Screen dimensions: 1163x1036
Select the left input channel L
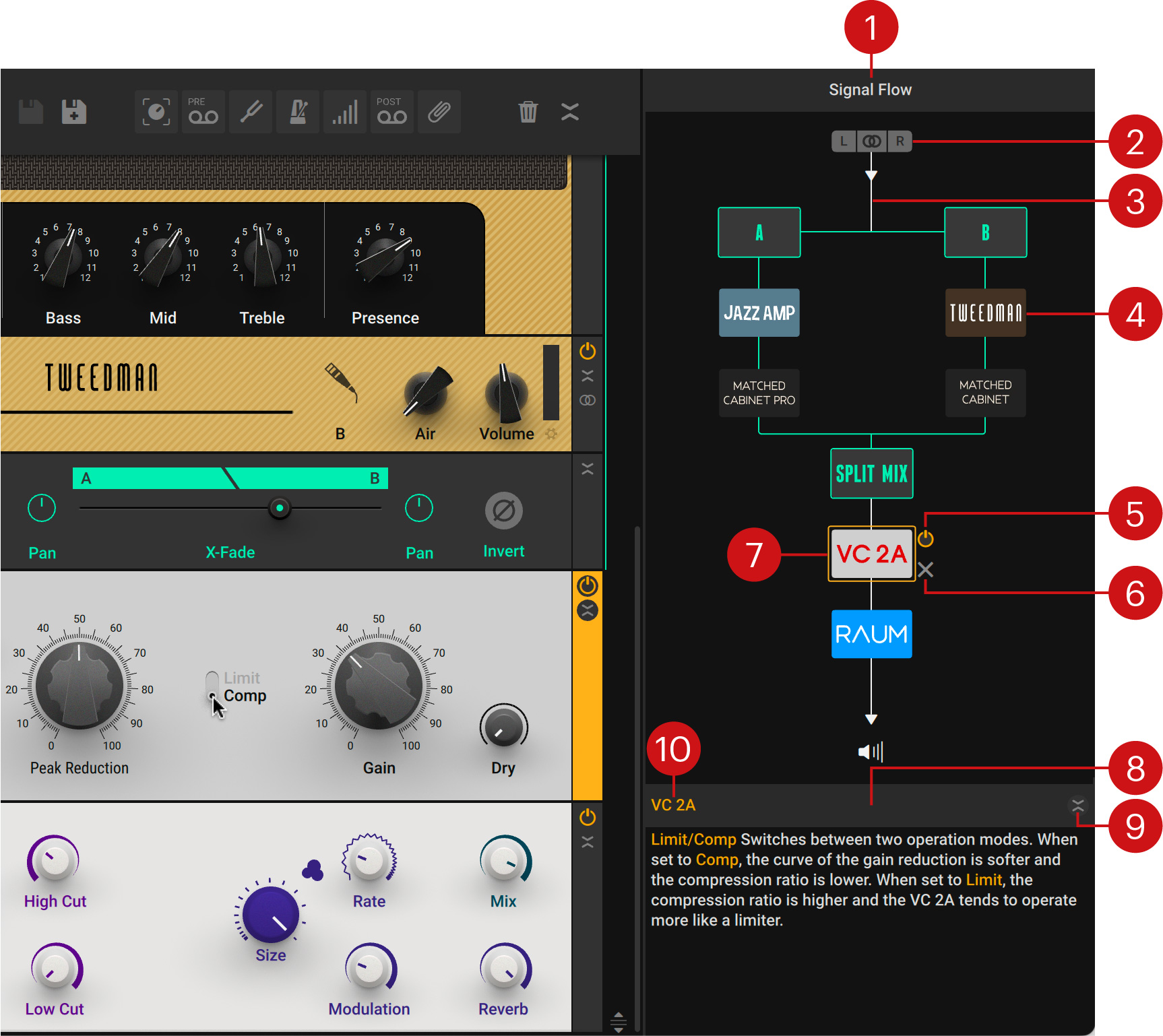pyautogui.click(x=844, y=141)
